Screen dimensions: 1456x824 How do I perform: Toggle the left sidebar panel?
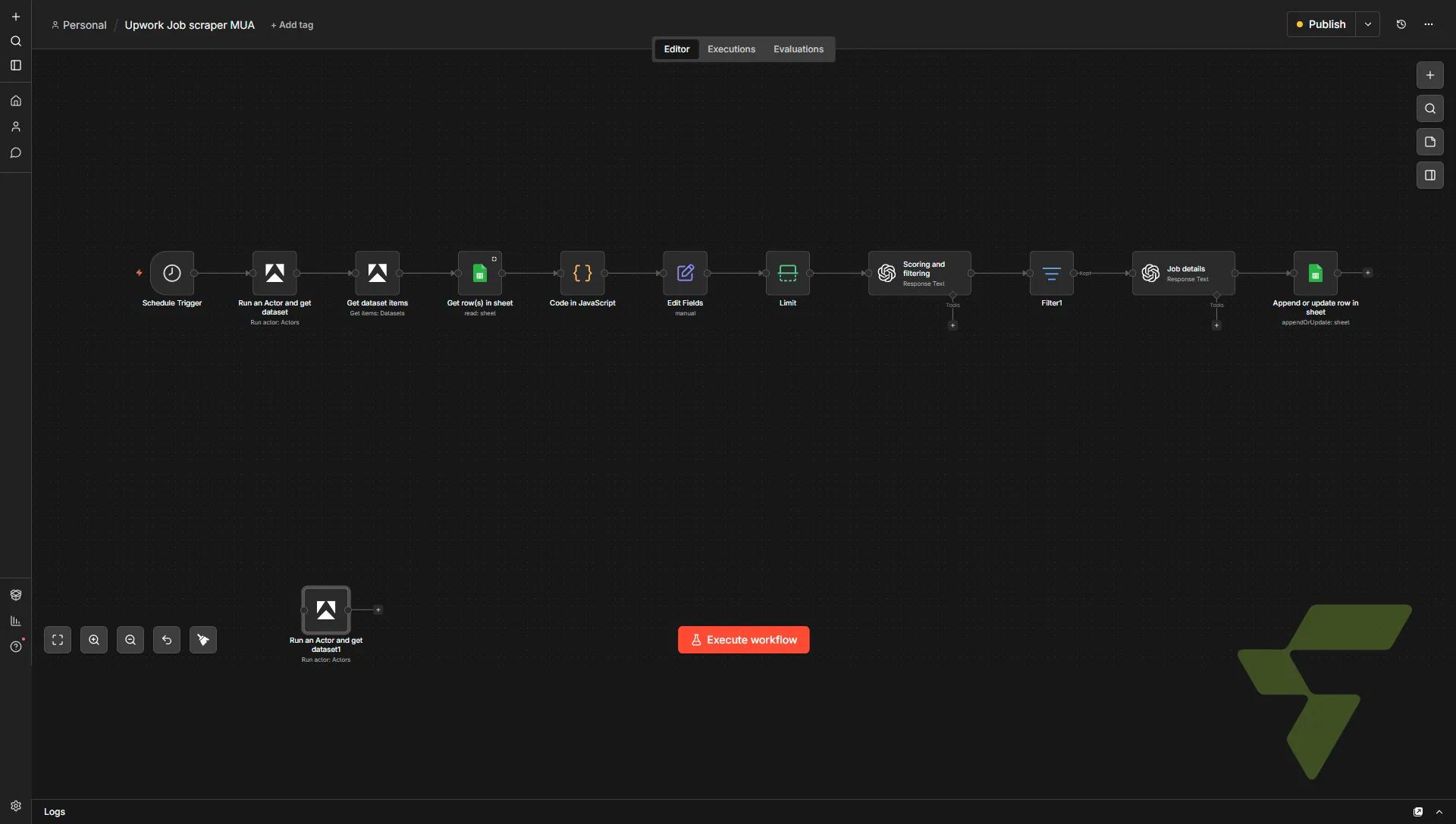pos(16,65)
